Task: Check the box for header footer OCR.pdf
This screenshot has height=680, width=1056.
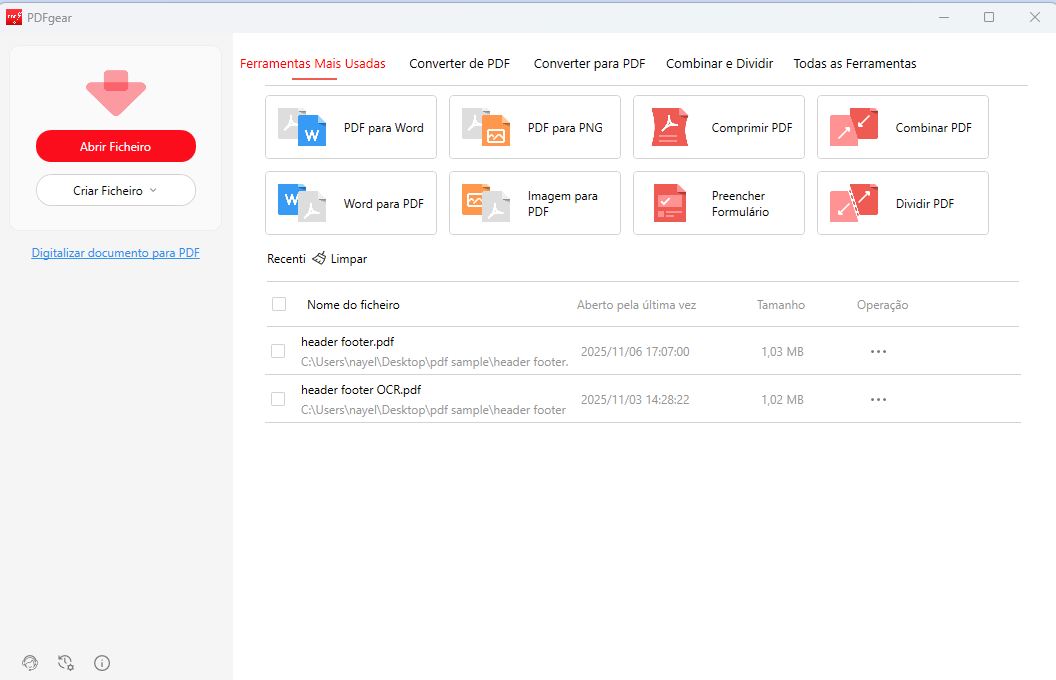Action: [x=279, y=399]
